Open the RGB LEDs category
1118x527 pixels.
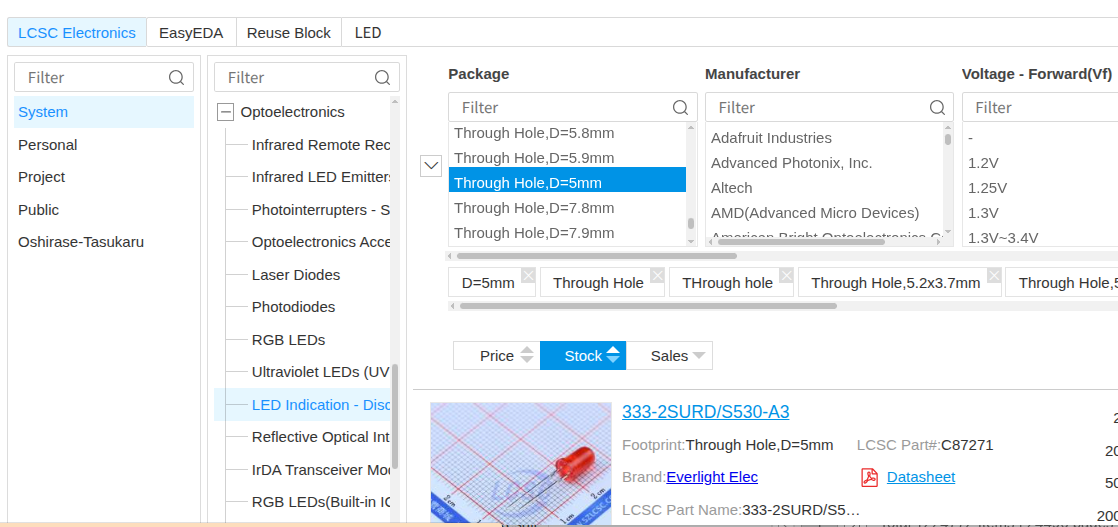coord(288,339)
